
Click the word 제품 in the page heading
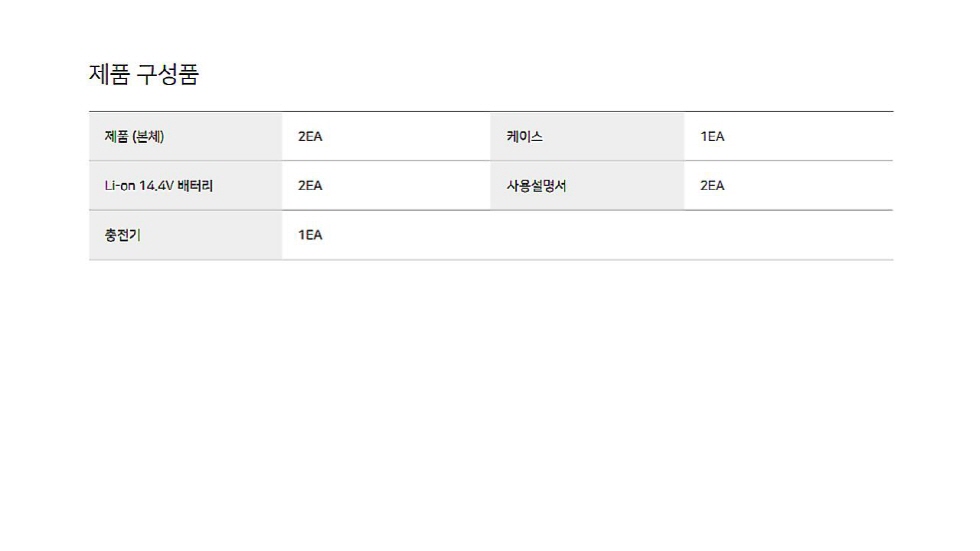109,74
